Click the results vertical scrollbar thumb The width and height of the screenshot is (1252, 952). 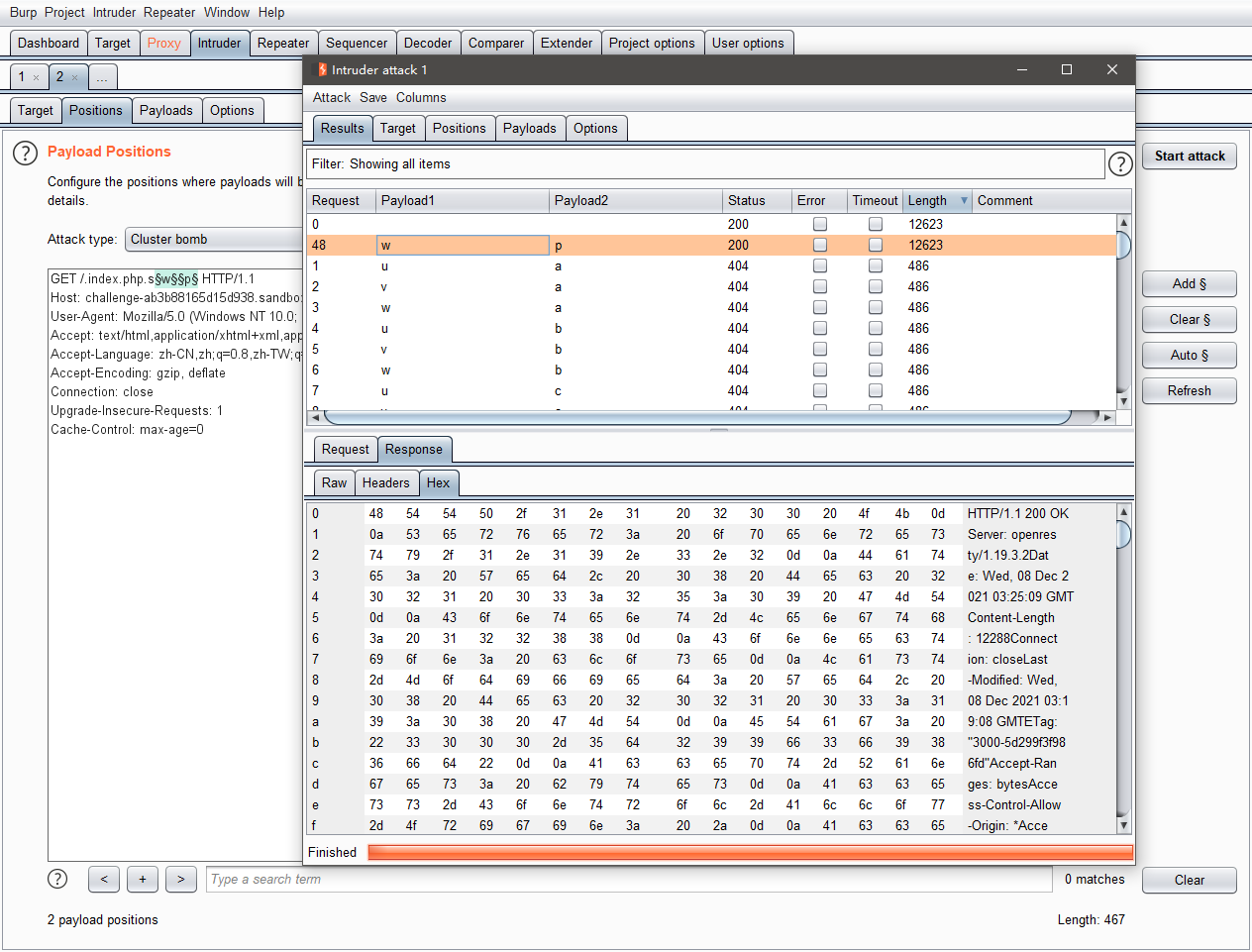tap(1123, 245)
